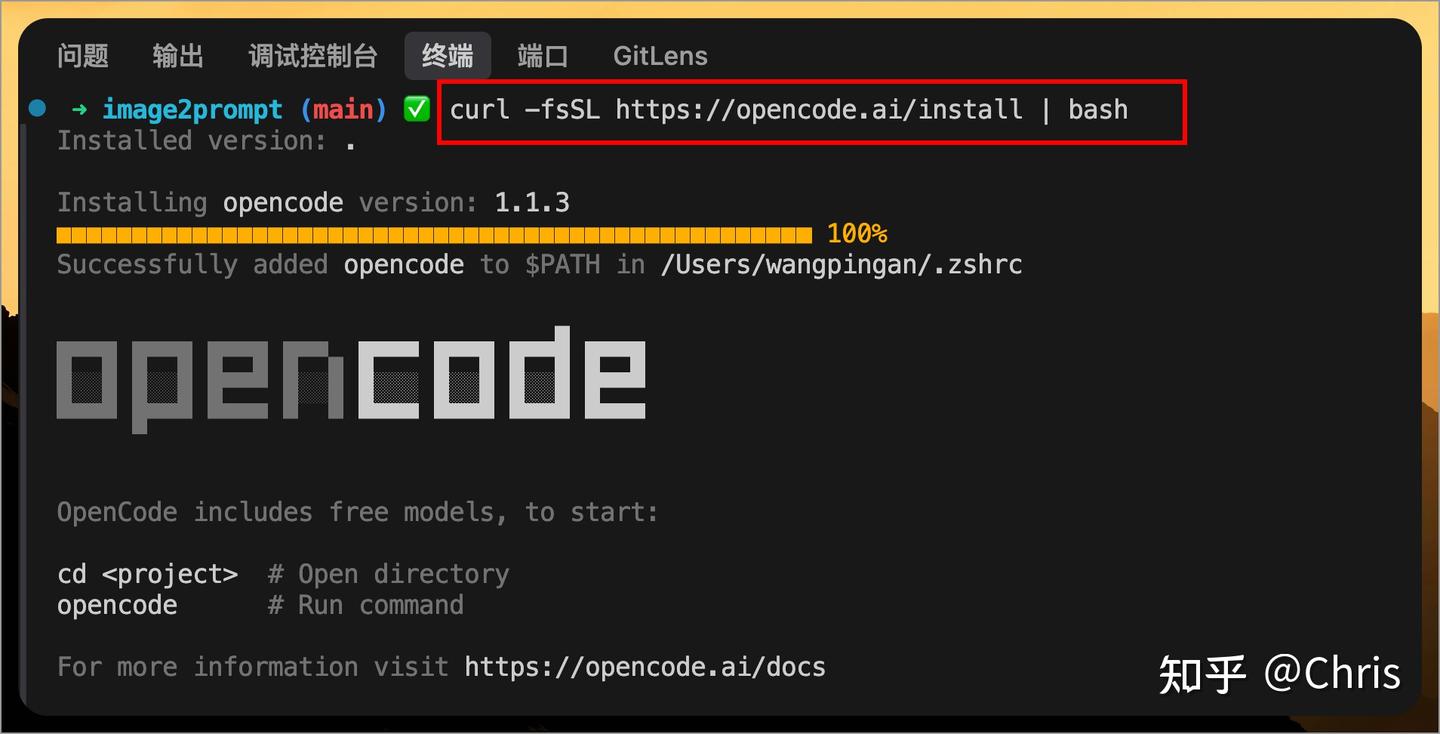
Task: Click the green prompt arrow
Action: tap(79, 109)
